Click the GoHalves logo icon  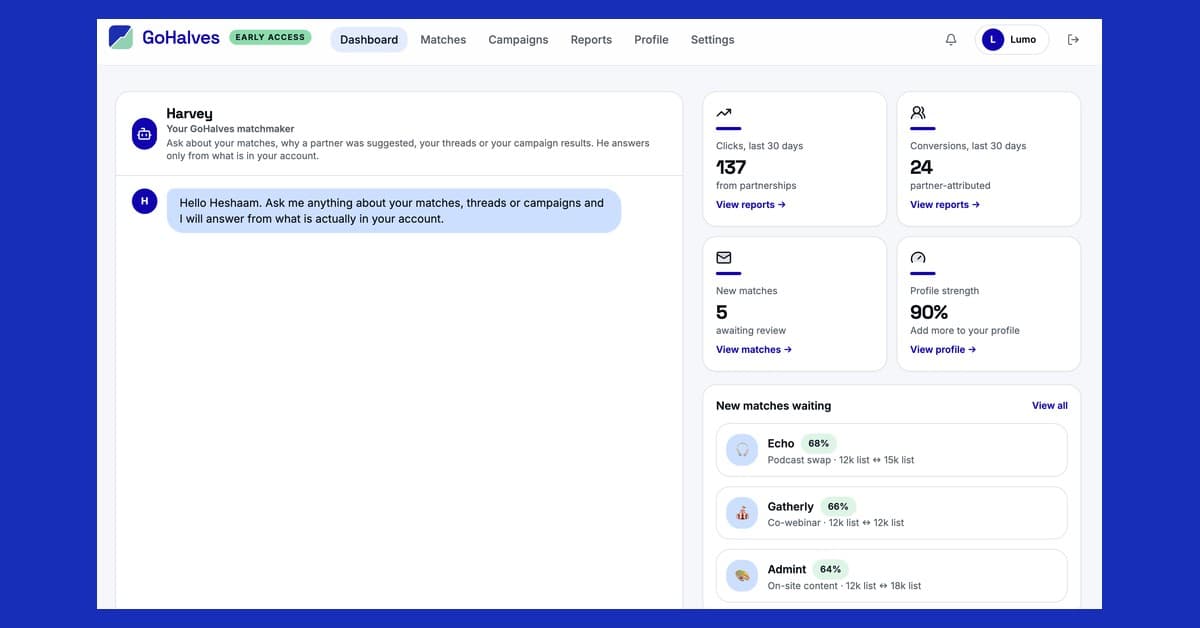[x=120, y=38]
